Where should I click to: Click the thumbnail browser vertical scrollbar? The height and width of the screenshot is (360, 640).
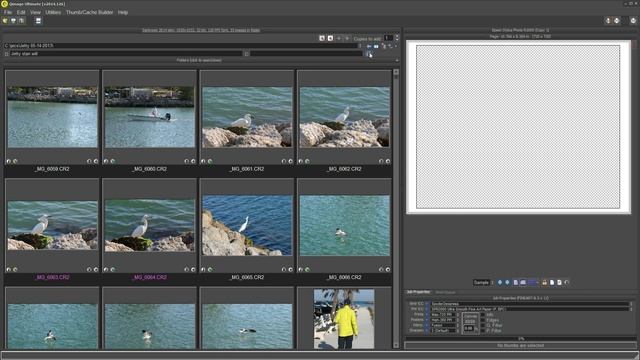pyautogui.click(x=396, y=208)
